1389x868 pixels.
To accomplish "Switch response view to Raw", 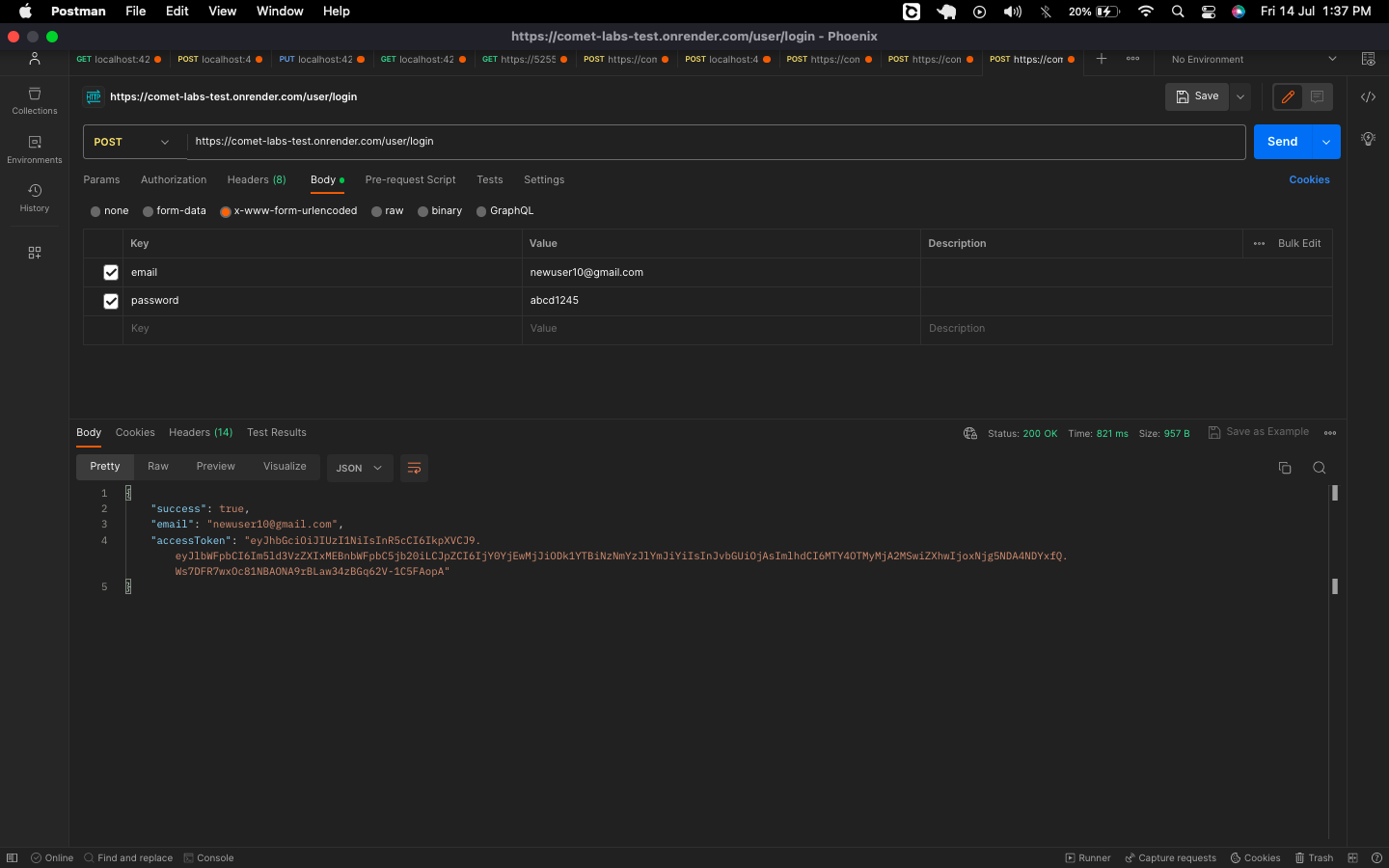I will 158,467.
